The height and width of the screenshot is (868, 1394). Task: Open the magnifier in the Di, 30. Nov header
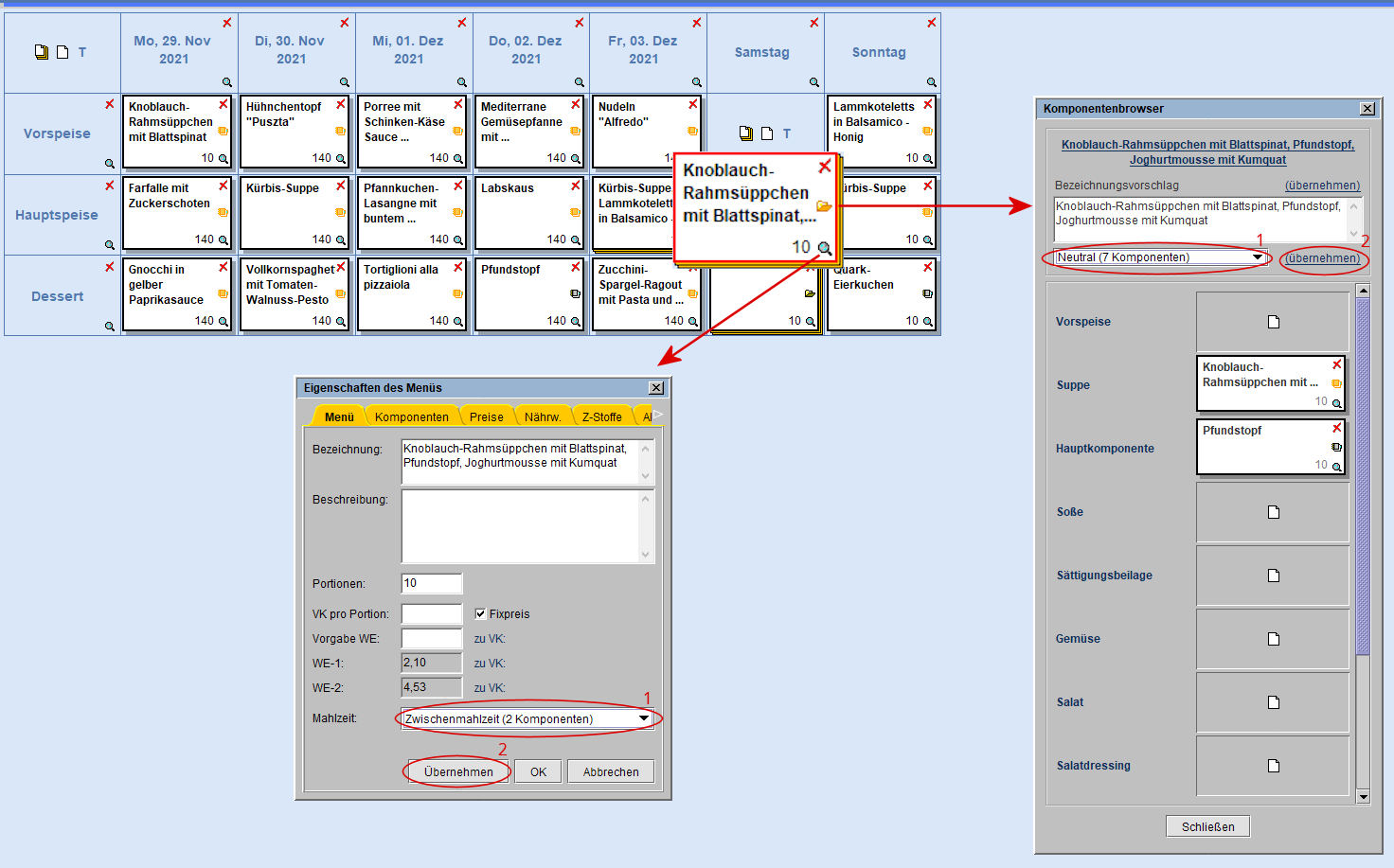pyautogui.click(x=345, y=82)
